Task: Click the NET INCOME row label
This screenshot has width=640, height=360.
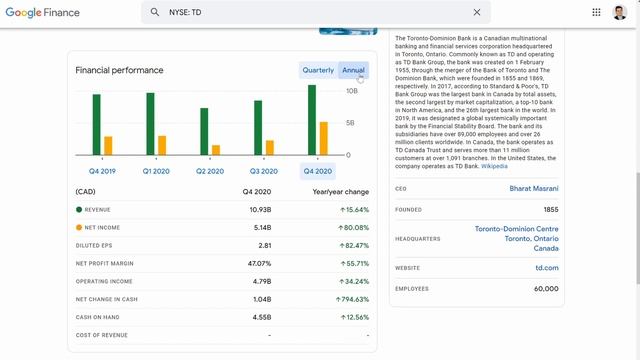Action: click(102, 228)
